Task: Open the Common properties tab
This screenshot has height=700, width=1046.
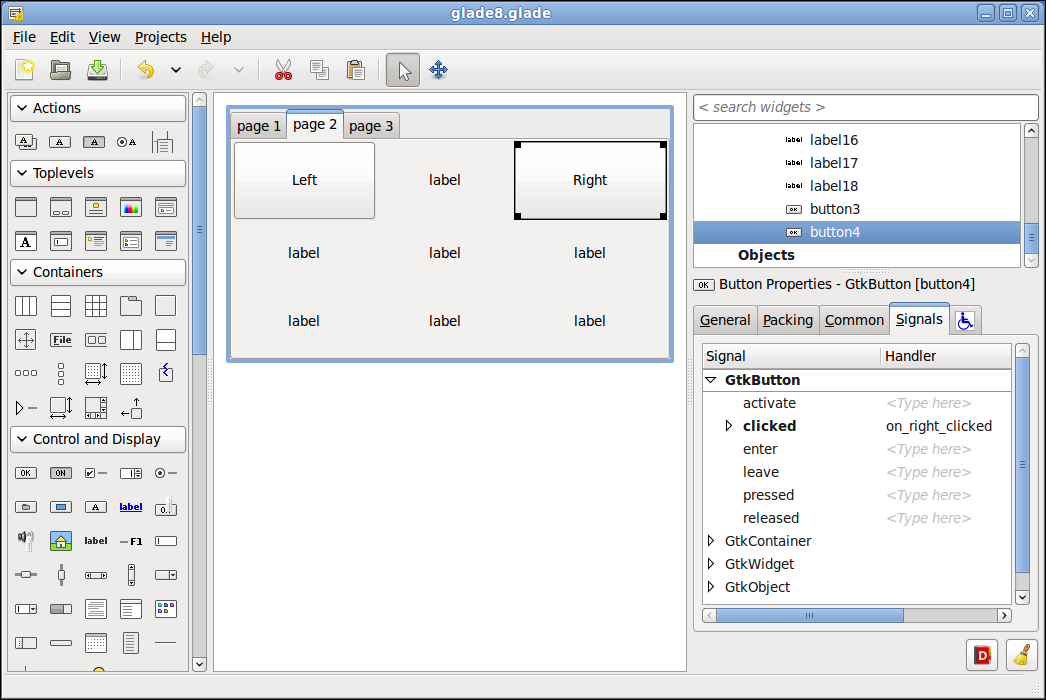Action: (854, 320)
